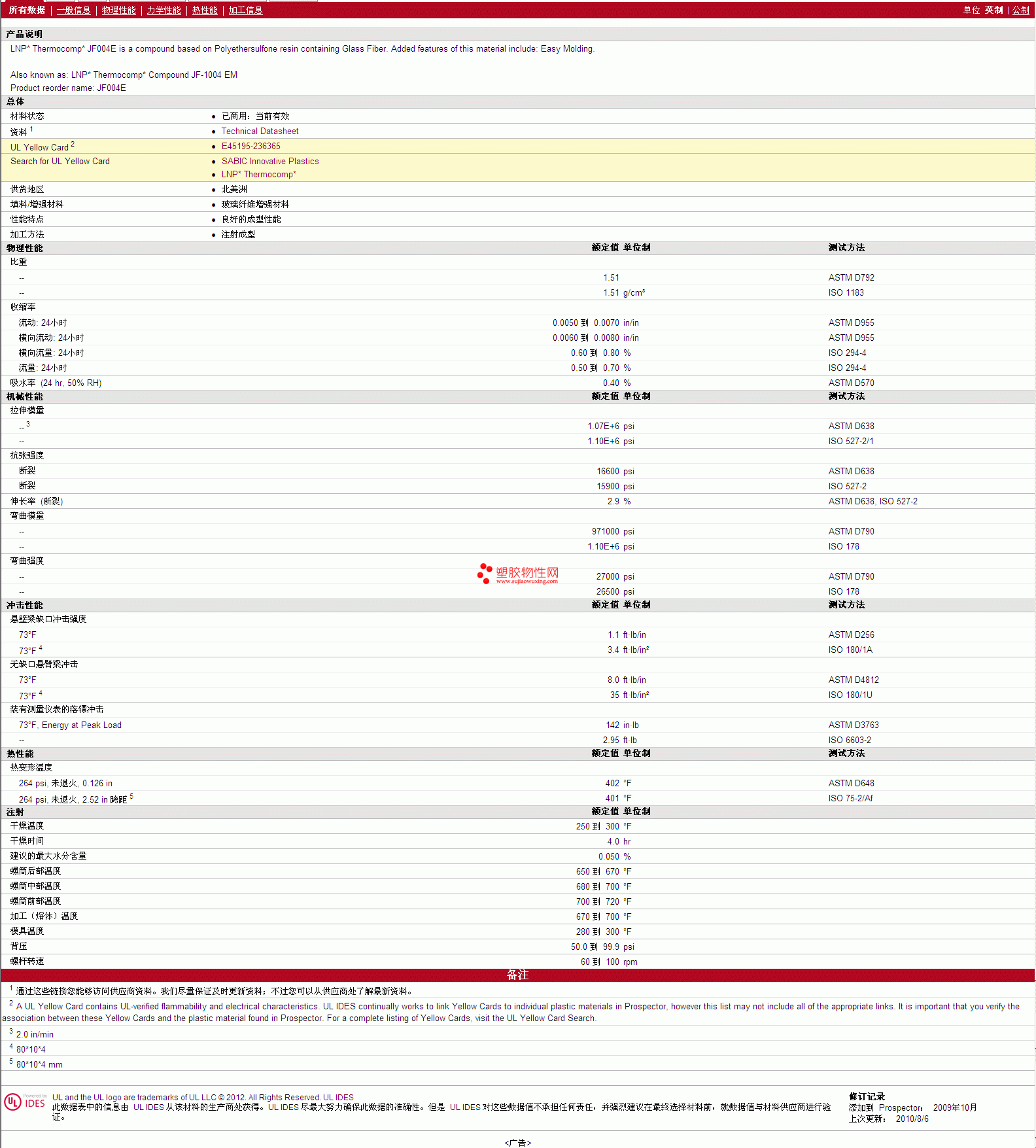
Task: Click the 螺杆转速 row label
Action: click(27, 961)
